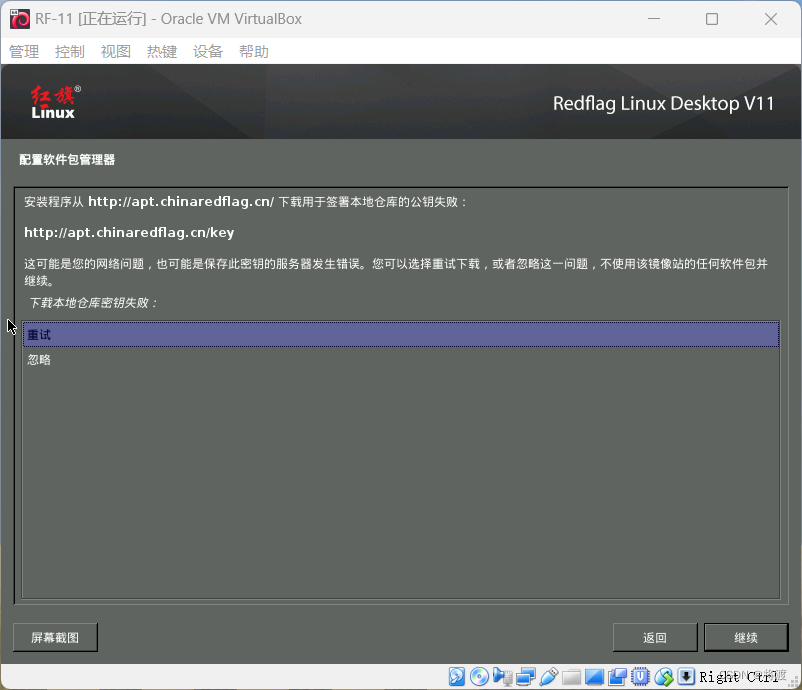This screenshot has height=690, width=802.
Task: Click the hard disk activity status icon
Action: 457,676
